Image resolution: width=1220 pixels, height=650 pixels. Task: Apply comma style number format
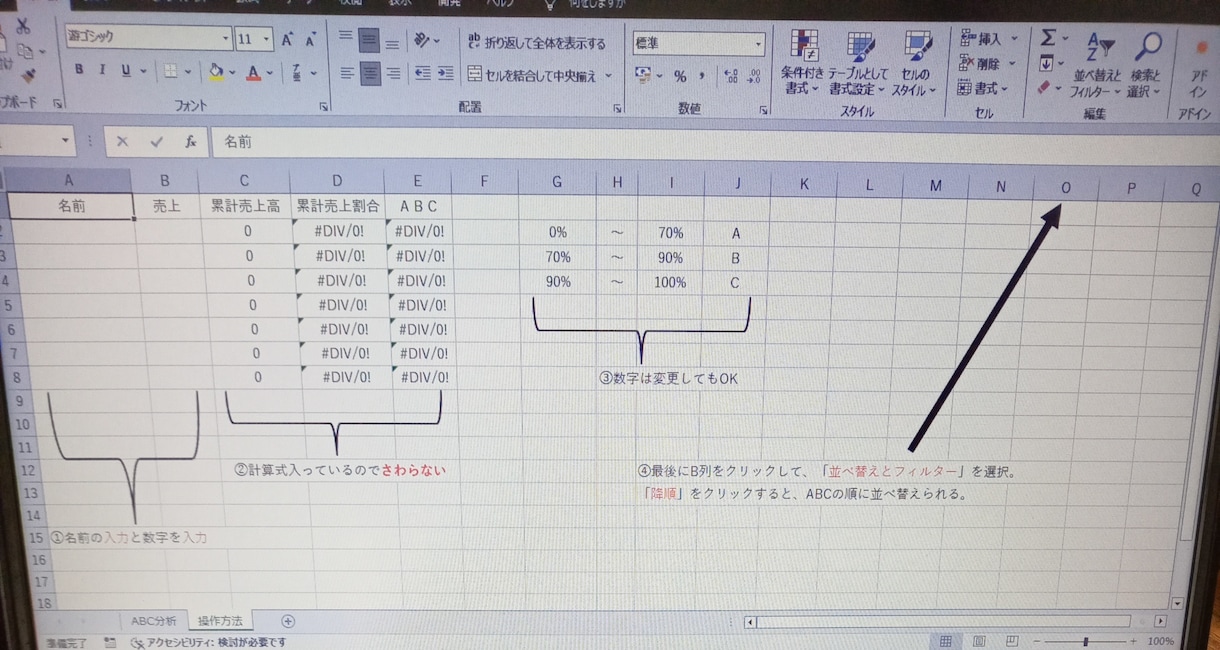click(702, 76)
